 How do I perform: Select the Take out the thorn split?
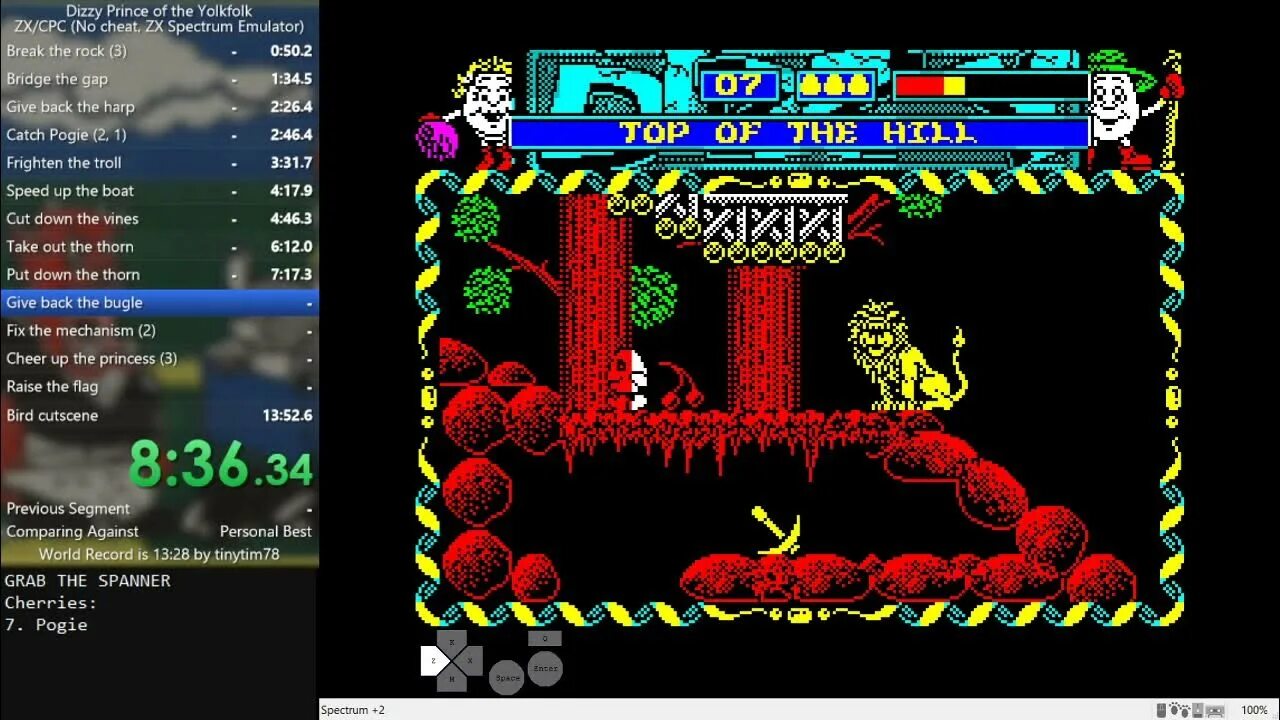coord(159,246)
